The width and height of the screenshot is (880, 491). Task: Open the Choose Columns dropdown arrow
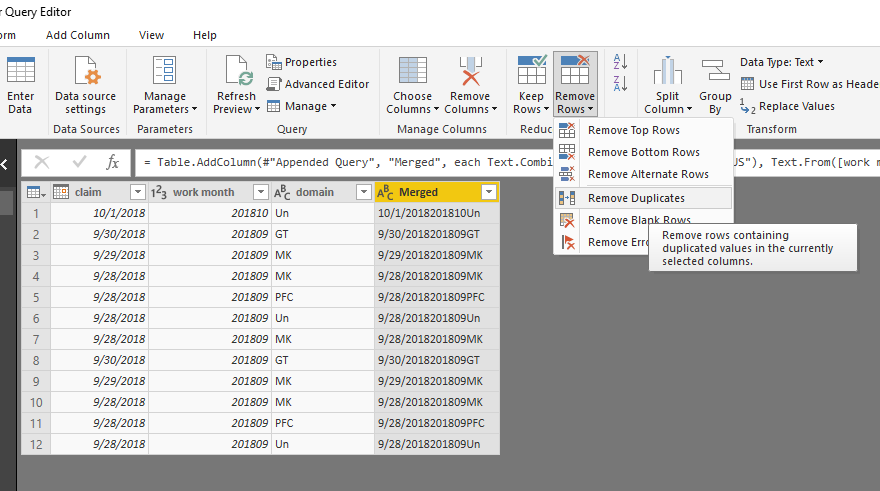click(436, 109)
